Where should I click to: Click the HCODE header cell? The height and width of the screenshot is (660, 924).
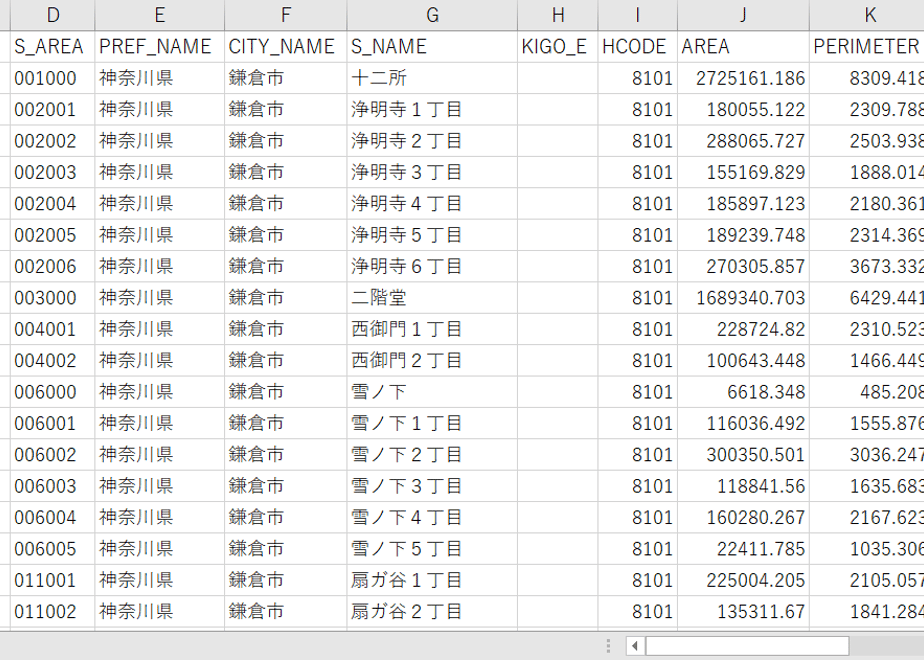pos(638,47)
